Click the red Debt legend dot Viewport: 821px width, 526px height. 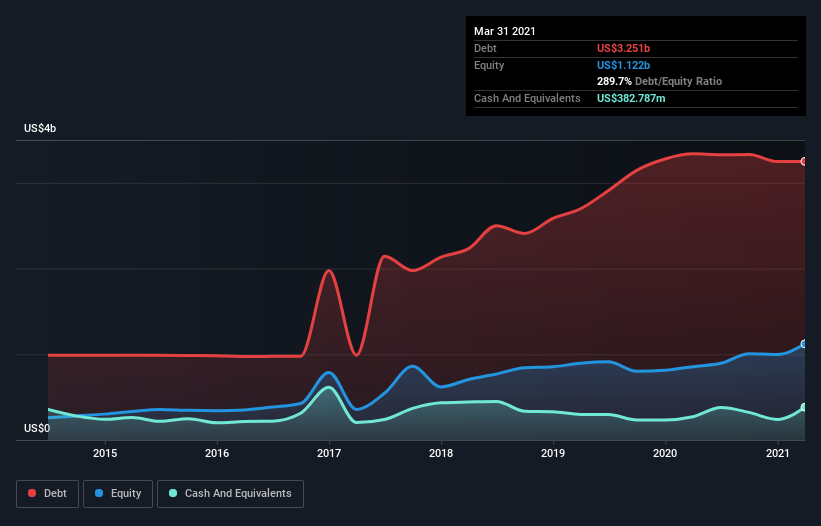point(32,493)
